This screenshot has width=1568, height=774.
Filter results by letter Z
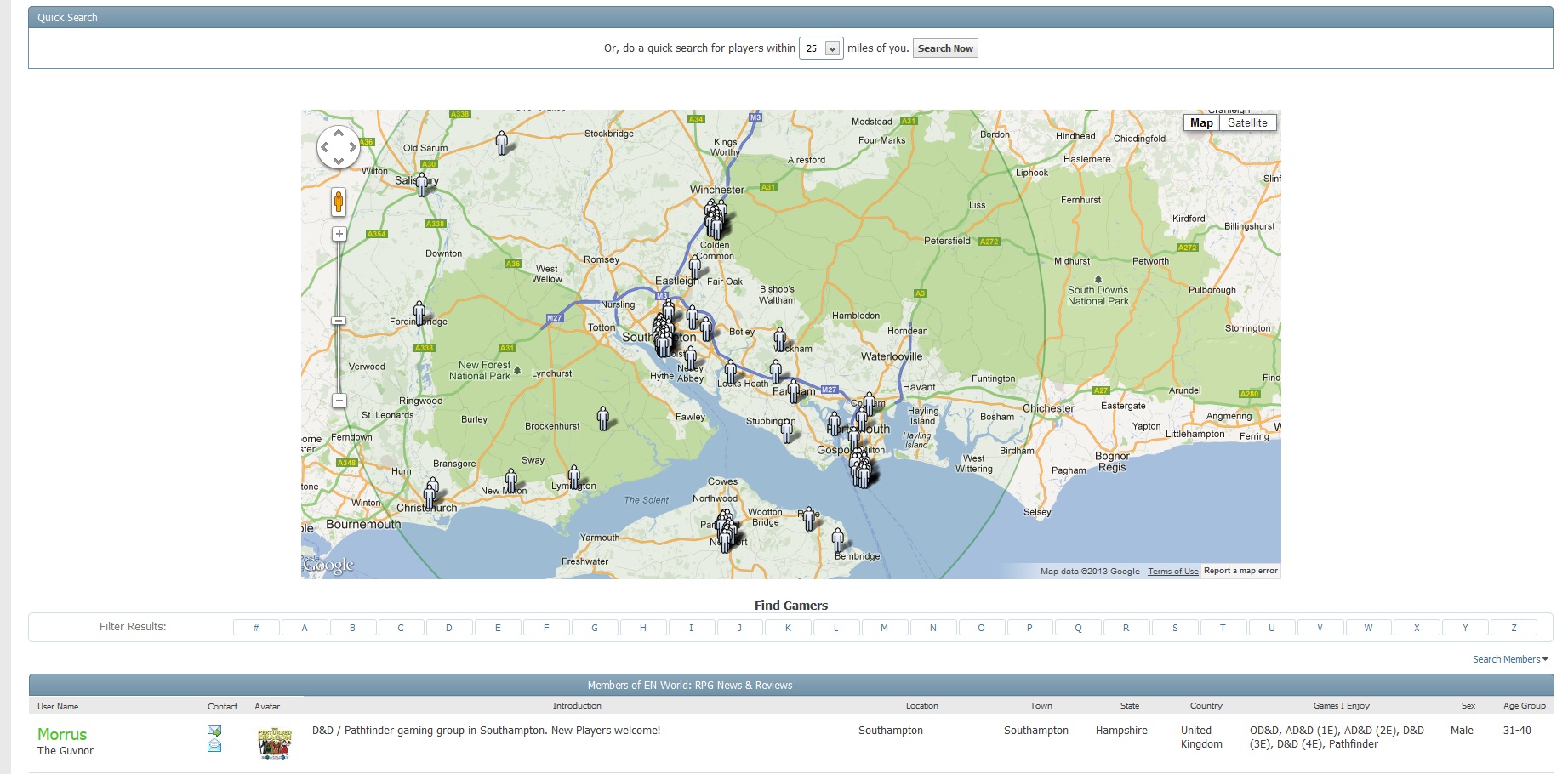[1514, 628]
